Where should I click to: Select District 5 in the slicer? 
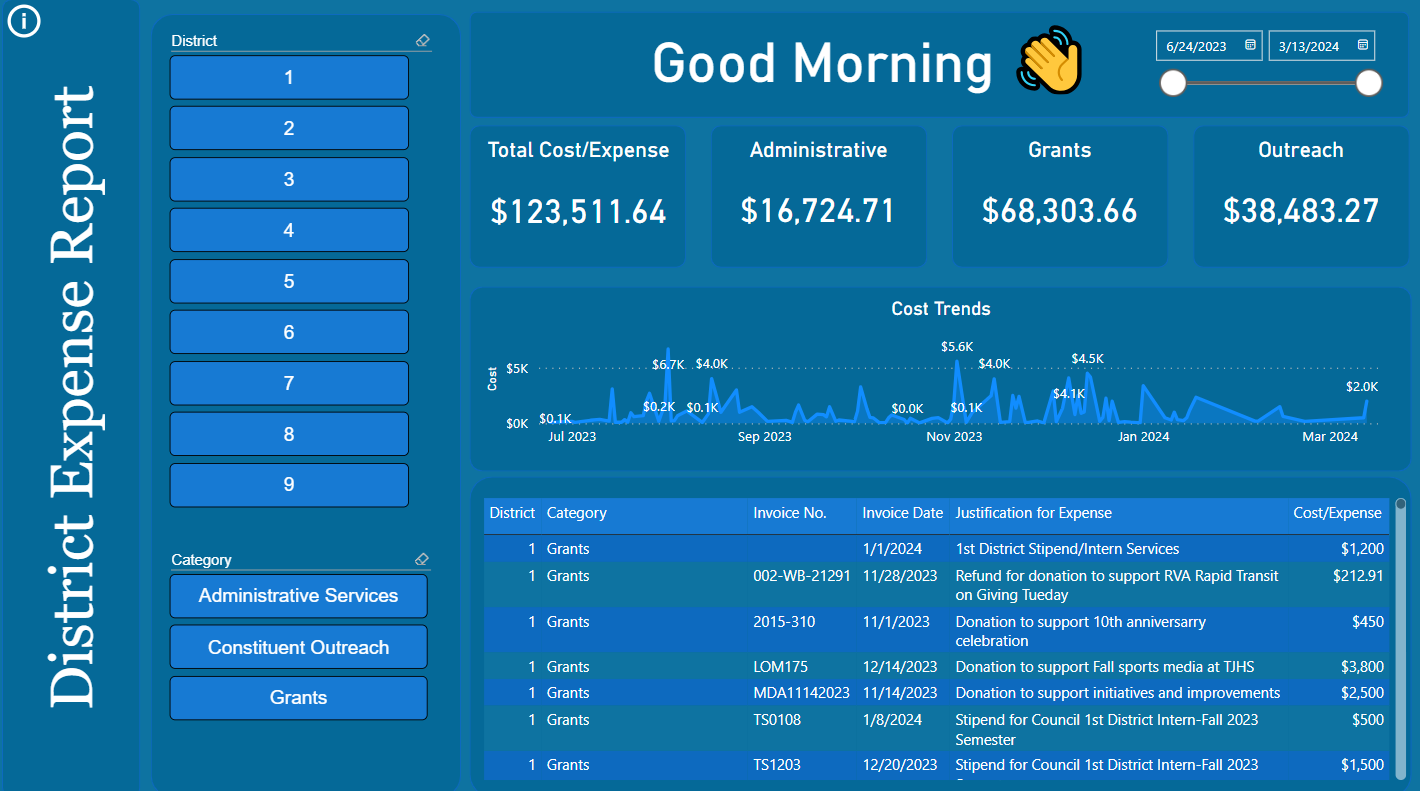click(289, 281)
